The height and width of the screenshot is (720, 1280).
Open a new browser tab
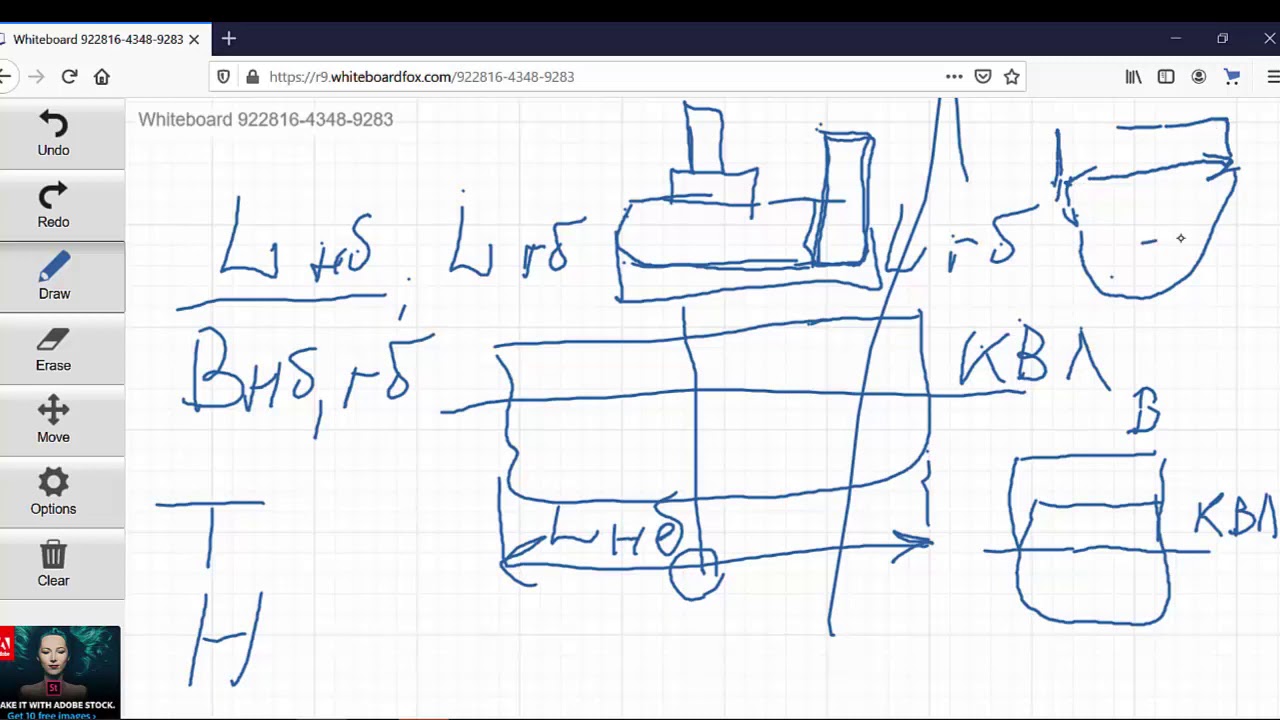pos(229,38)
